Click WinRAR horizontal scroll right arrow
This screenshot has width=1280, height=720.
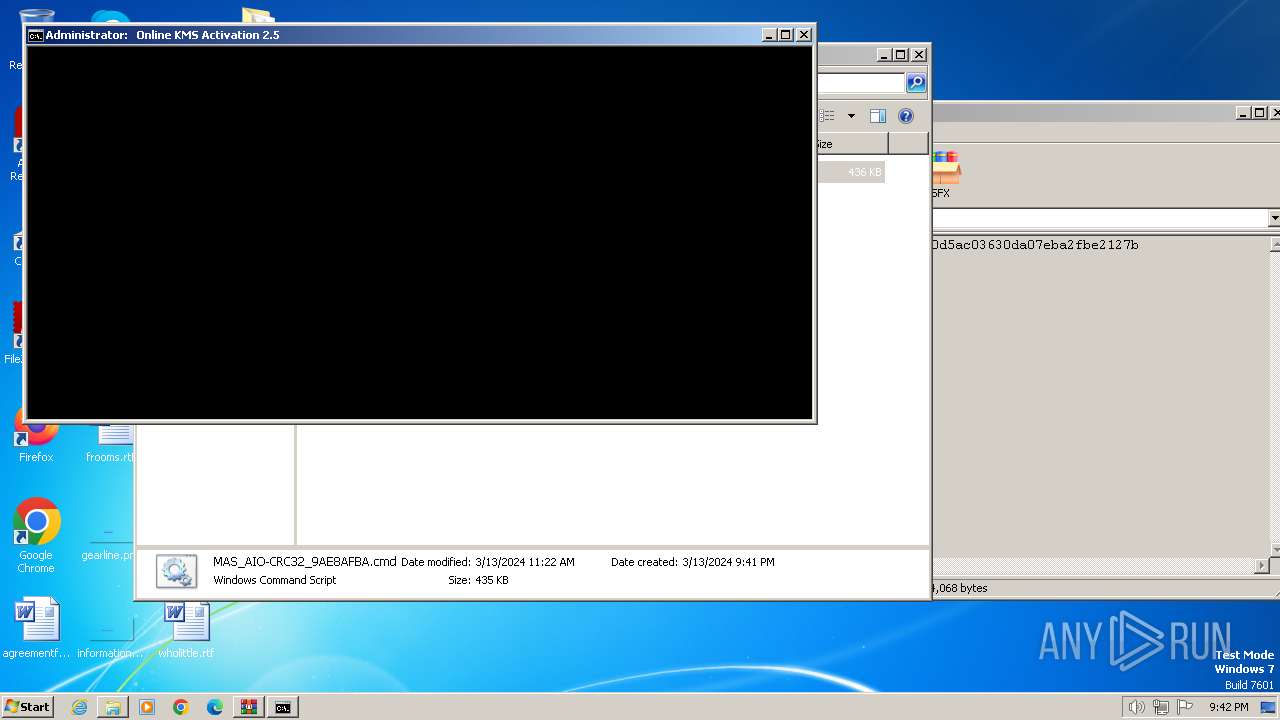point(1261,566)
